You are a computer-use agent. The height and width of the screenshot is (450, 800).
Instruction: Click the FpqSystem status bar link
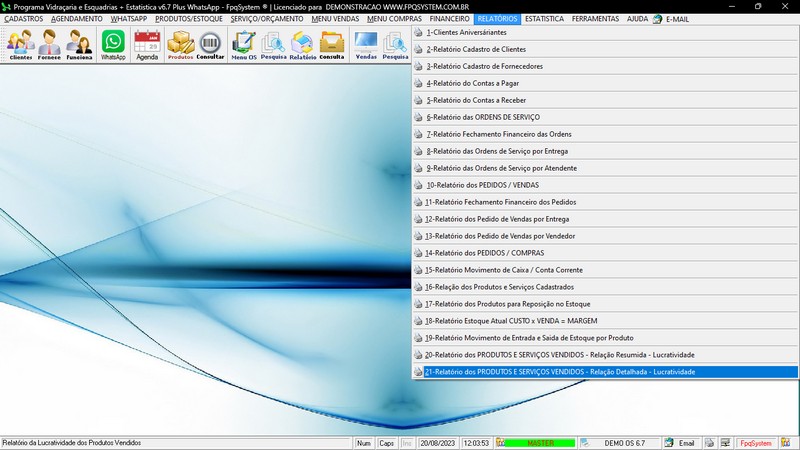click(755, 443)
